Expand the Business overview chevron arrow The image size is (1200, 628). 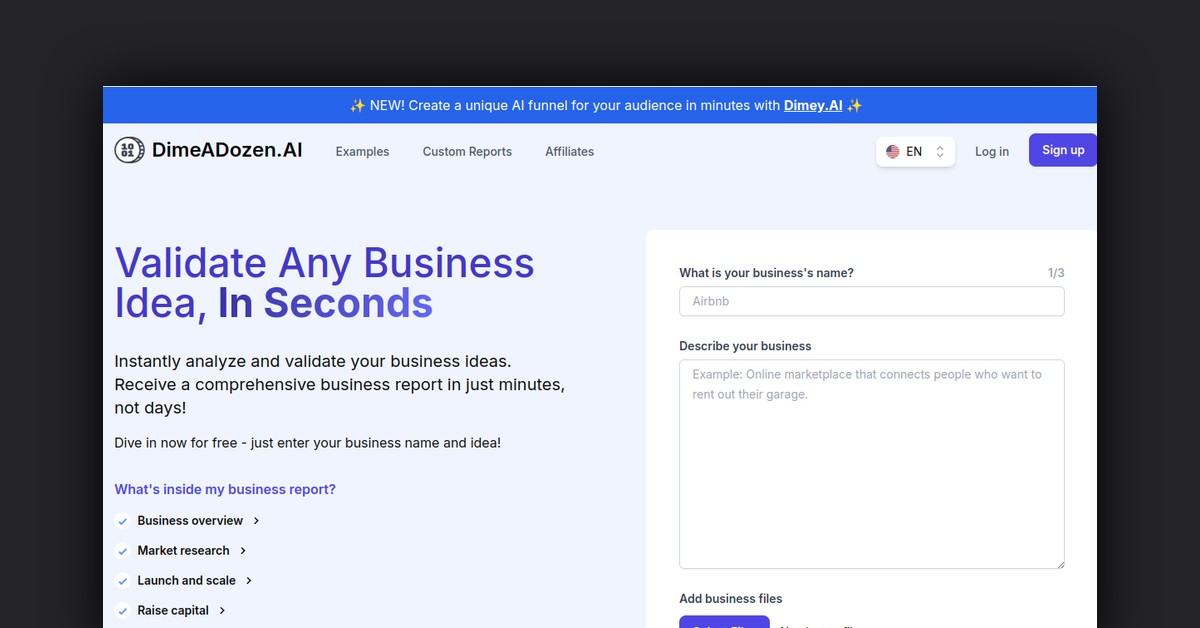tap(257, 521)
